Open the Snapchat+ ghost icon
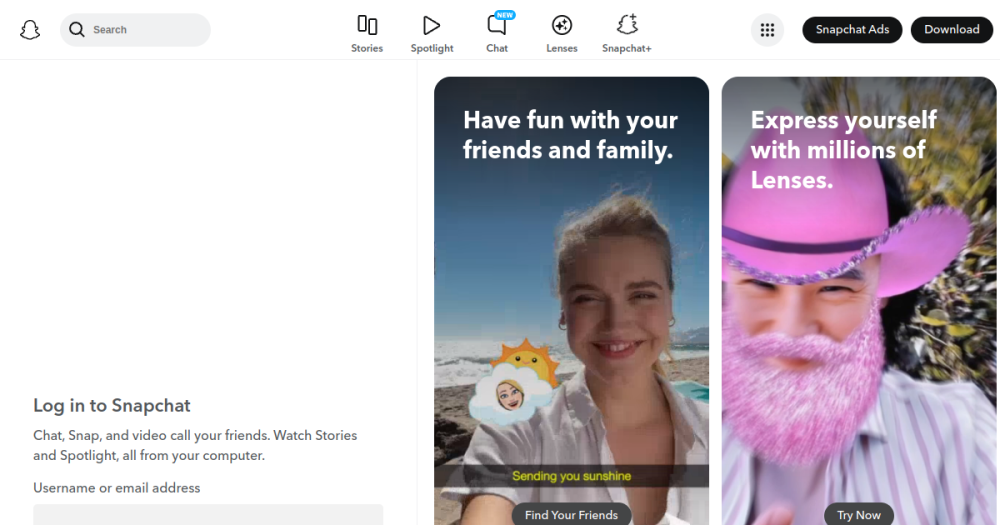 pyautogui.click(x=627, y=24)
